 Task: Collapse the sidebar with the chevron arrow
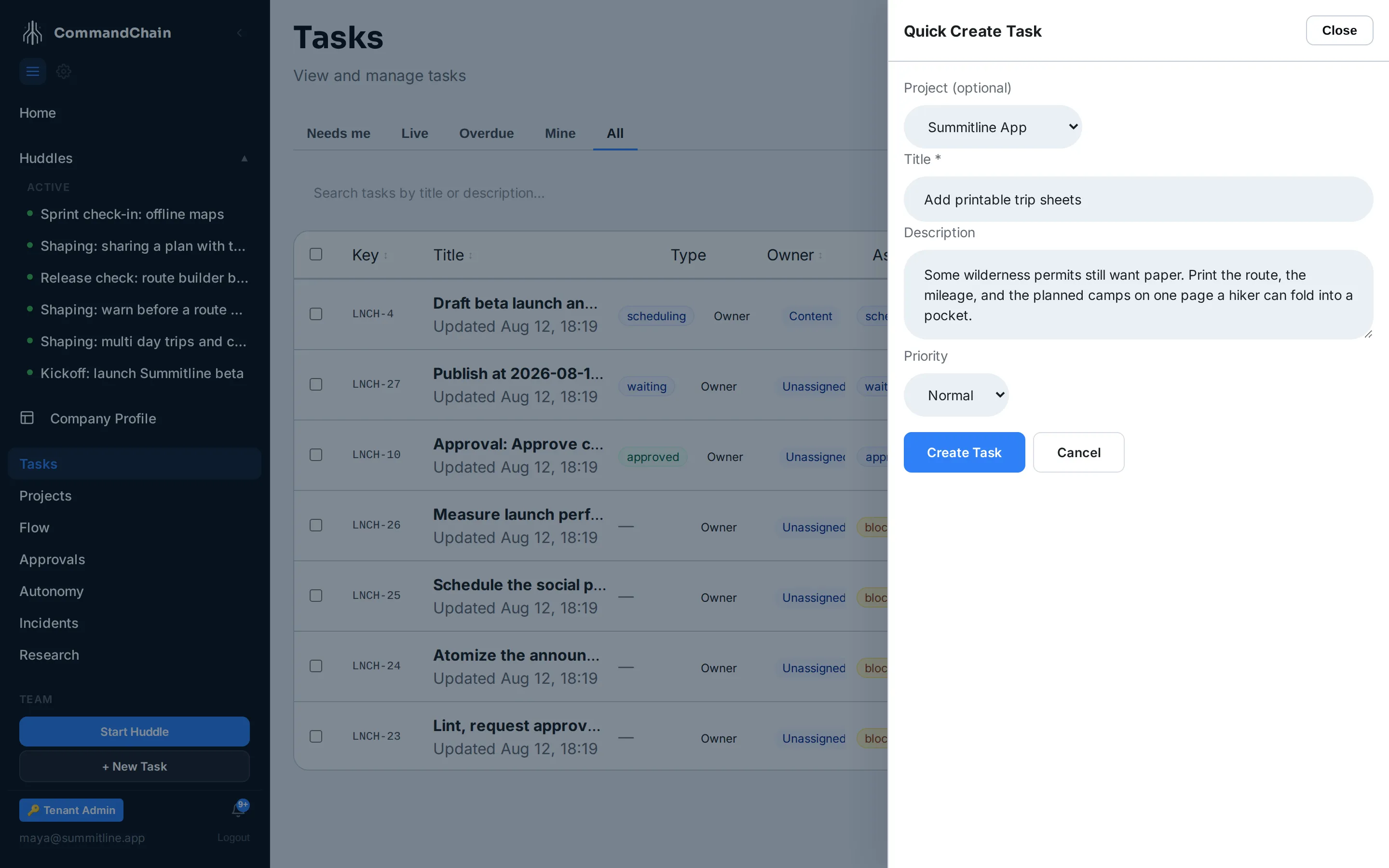[x=239, y=33]
